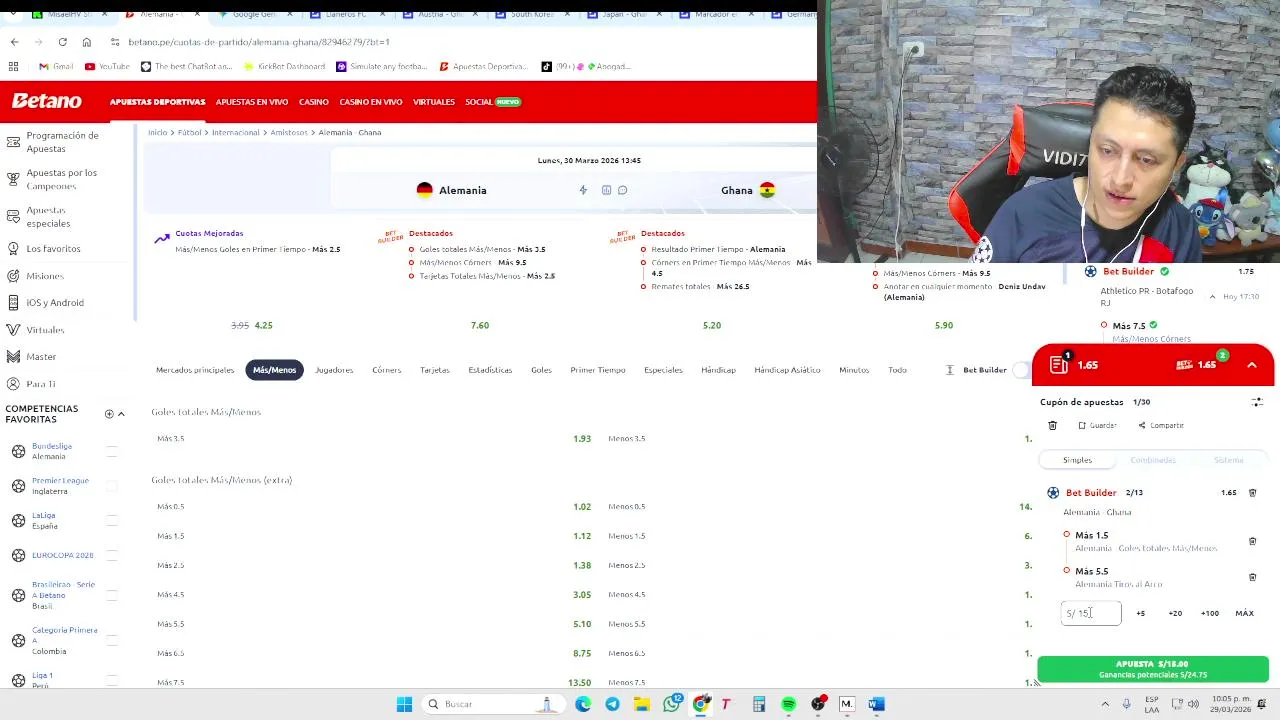1280x720 pixels.
Task: Place the bet with the green APUESTA button
Action: 1152,669
